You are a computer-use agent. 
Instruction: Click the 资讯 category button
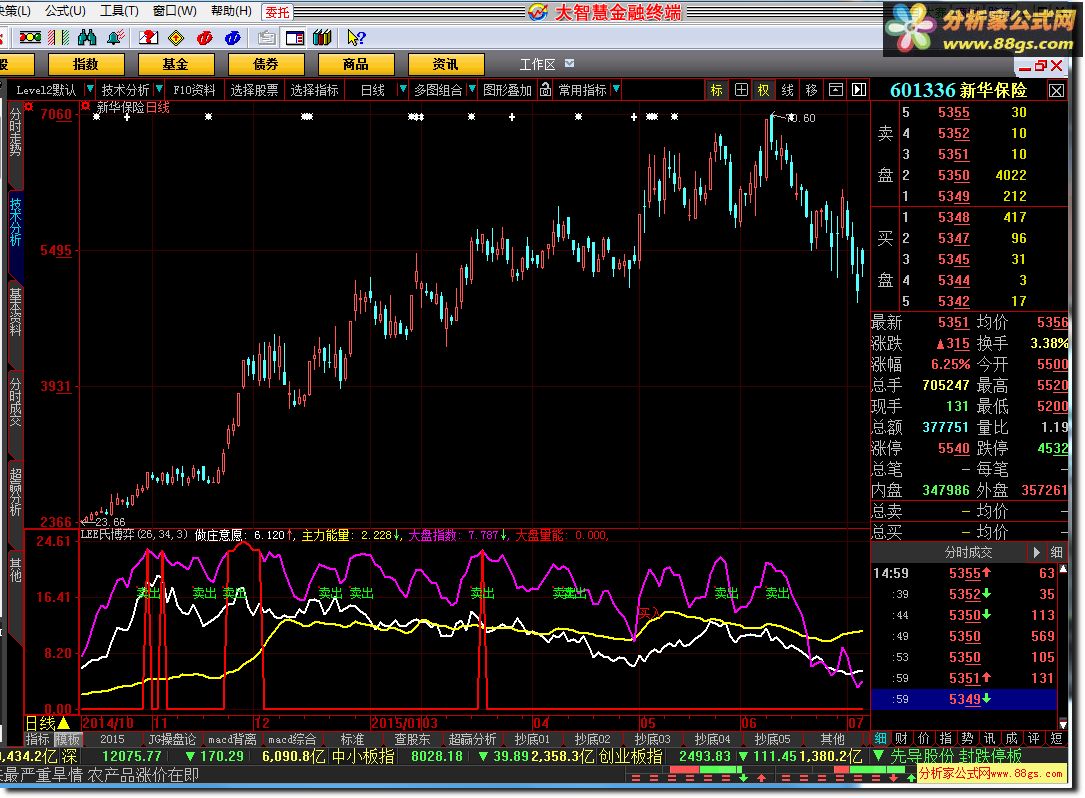pyautogui.click(x=446, y=64)
